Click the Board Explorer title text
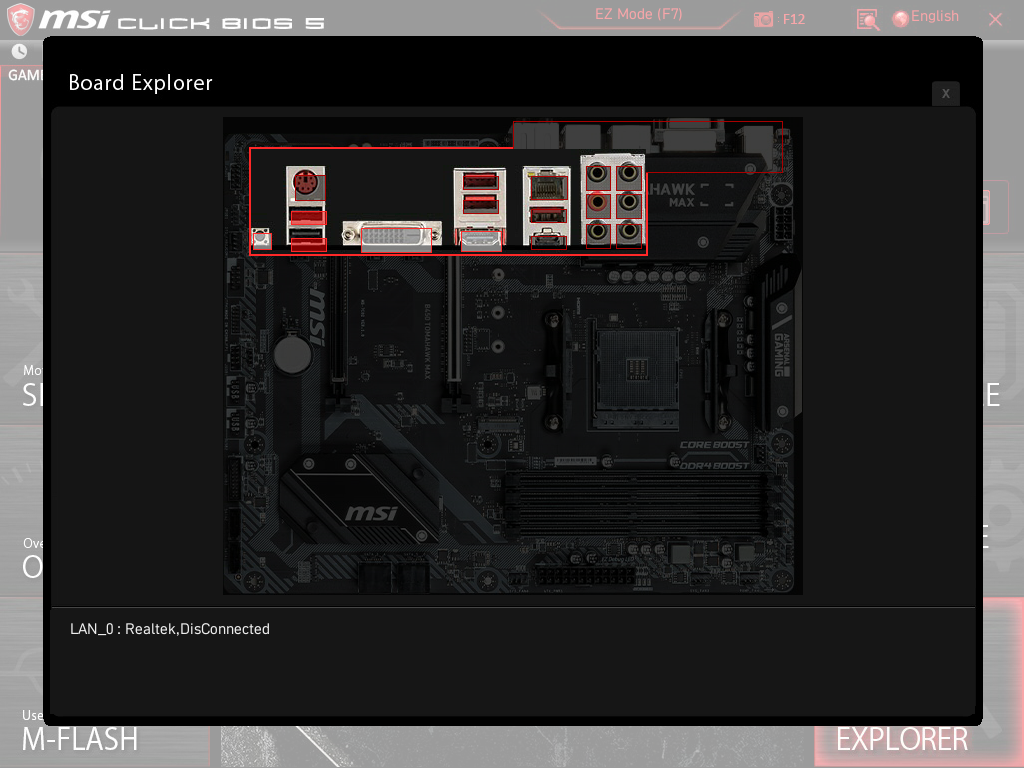Viewport: 1024px width, 768px height. [140, 83]
